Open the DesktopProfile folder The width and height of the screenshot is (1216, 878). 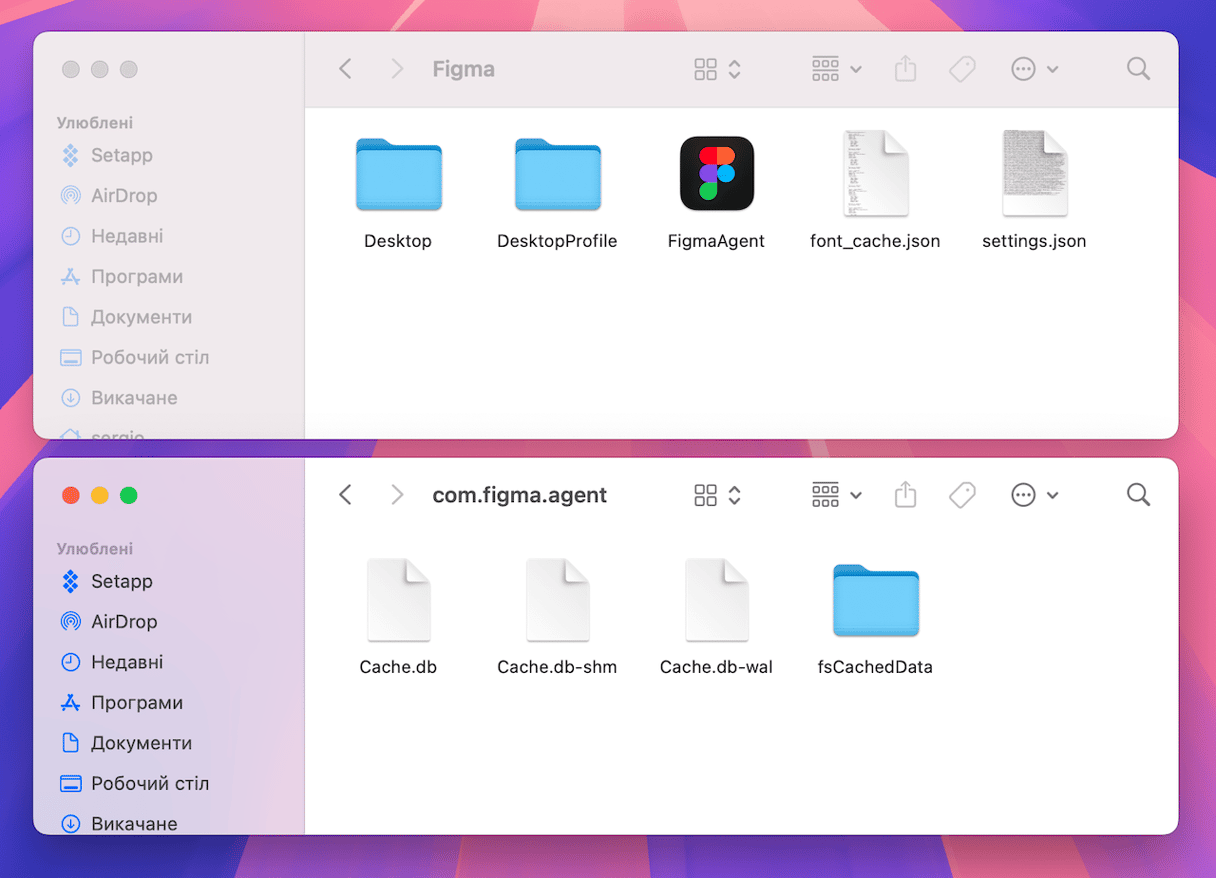pyautogui.click(x=557, y=175)
